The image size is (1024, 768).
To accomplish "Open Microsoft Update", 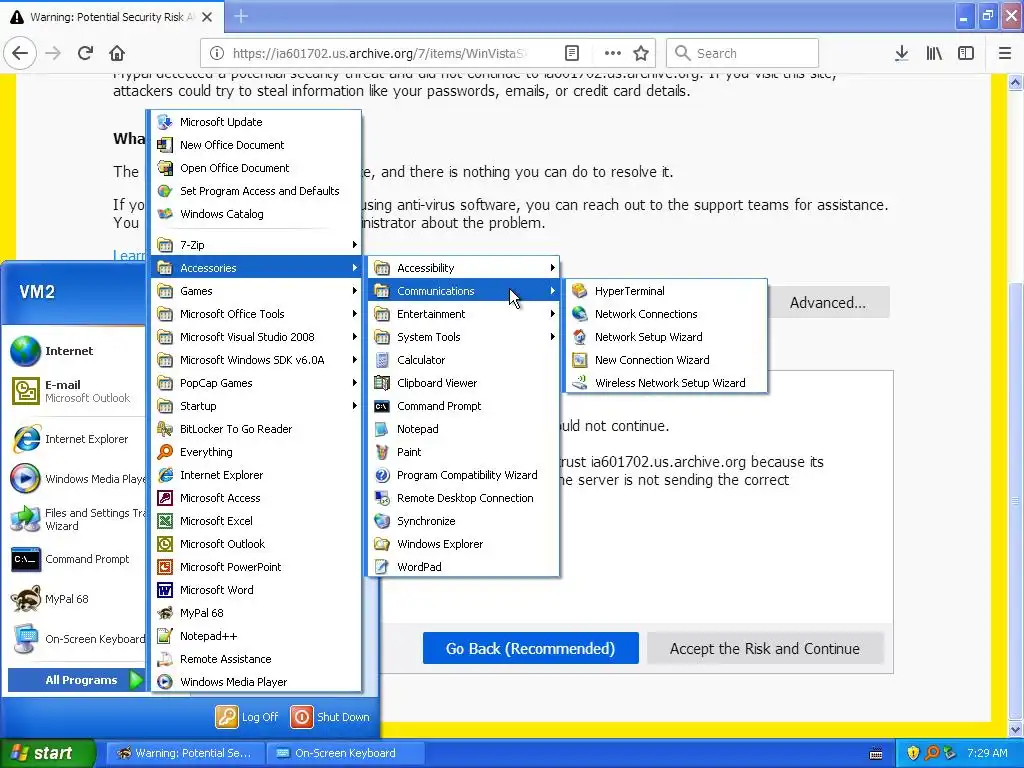I will (x=256, y=122).
